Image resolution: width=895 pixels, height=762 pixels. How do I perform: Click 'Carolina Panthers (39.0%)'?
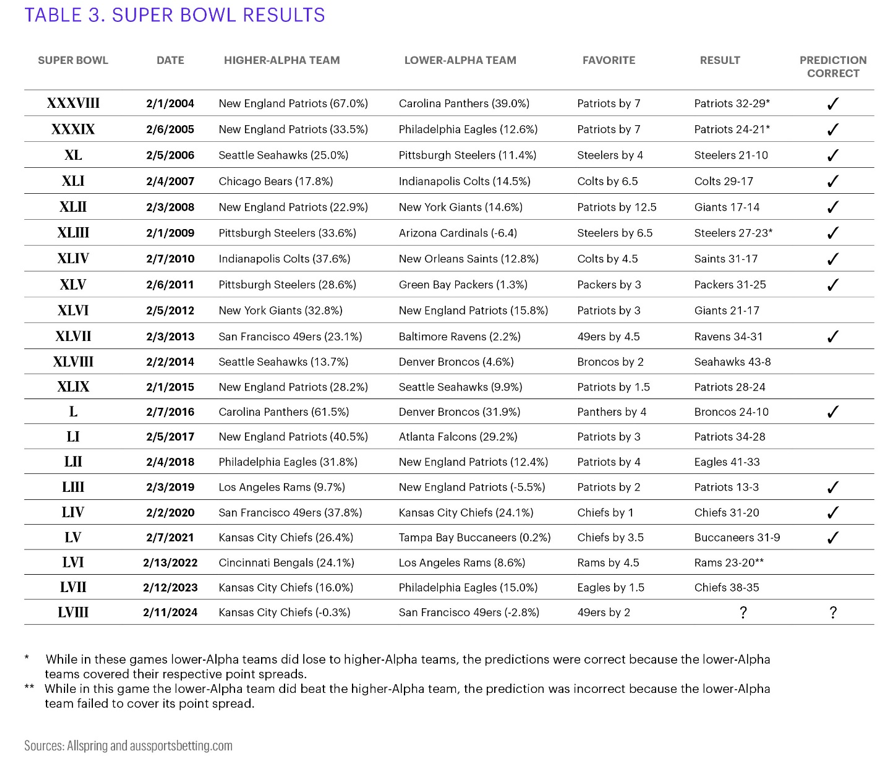pos(463,103)
